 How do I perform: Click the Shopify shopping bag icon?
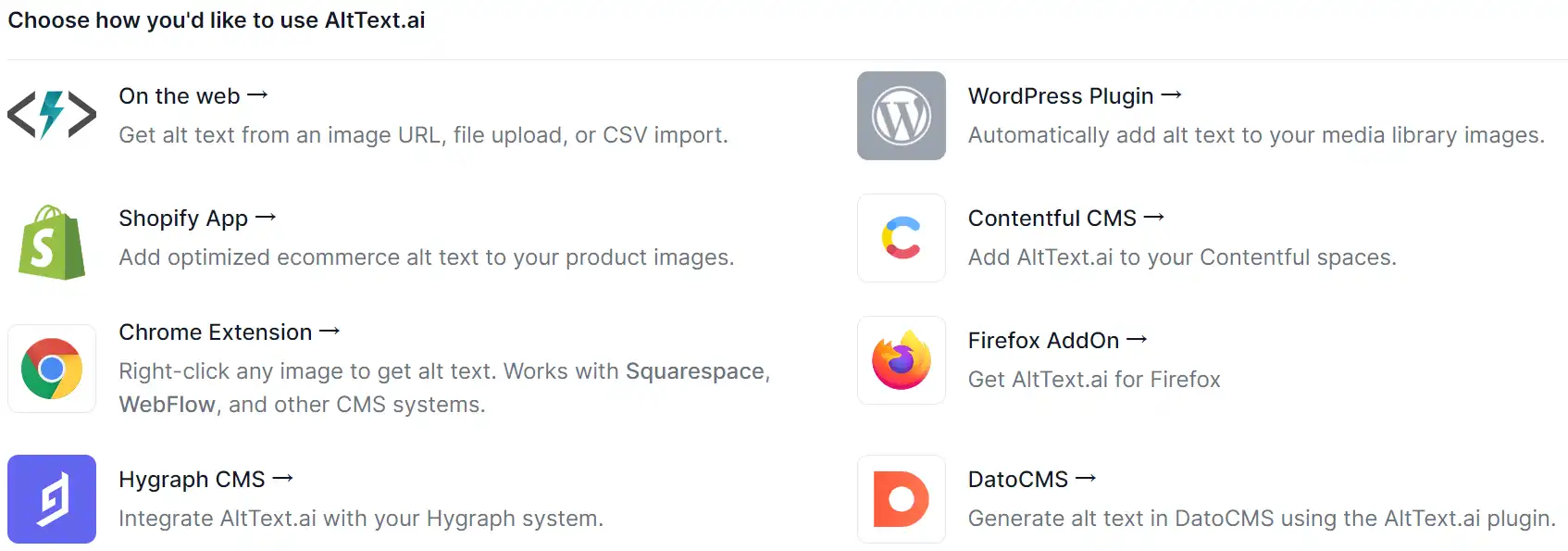52,243
